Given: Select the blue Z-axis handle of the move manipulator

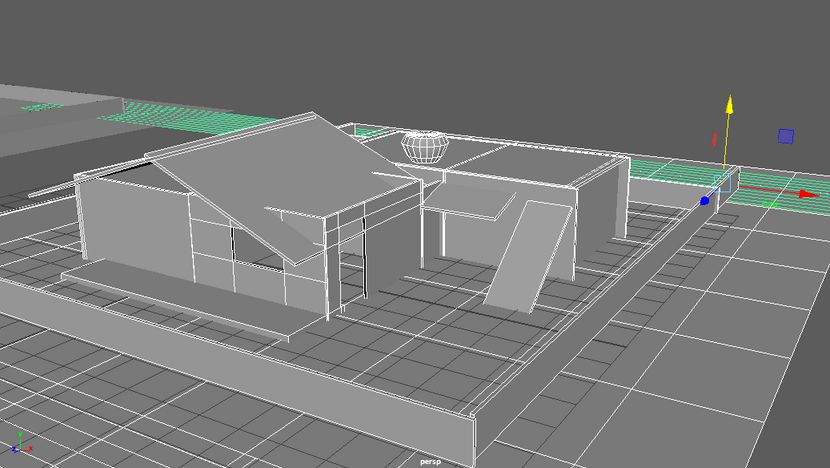Looking at the screenshot, I should point(705,201).
